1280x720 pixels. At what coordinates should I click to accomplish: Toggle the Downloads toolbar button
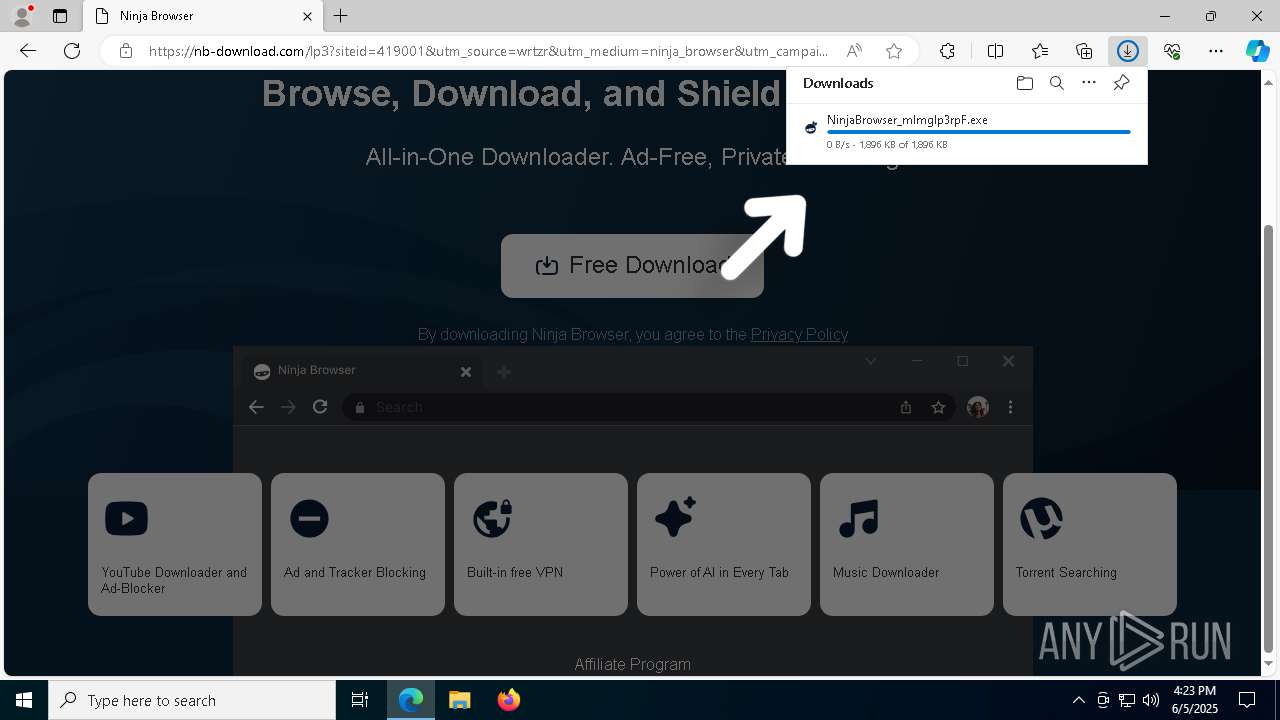point(1128,51)
